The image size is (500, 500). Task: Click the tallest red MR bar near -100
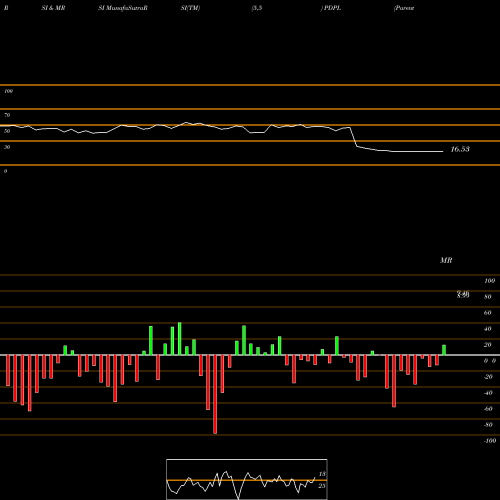215,394
